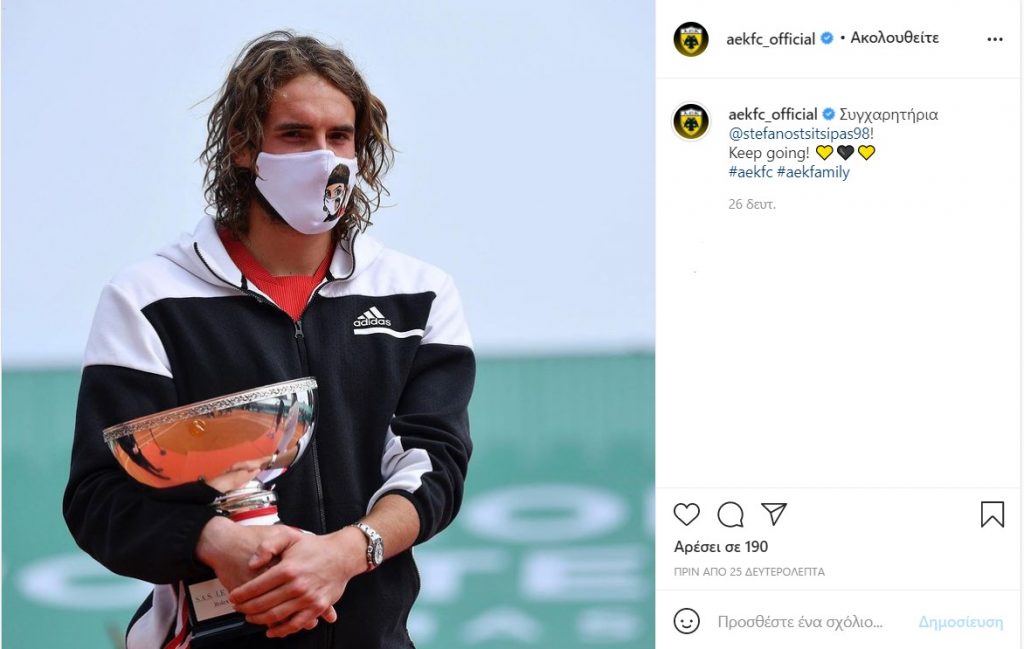Save the post with the bookmark icon
Screen dimensions: 1024x649
992,514
